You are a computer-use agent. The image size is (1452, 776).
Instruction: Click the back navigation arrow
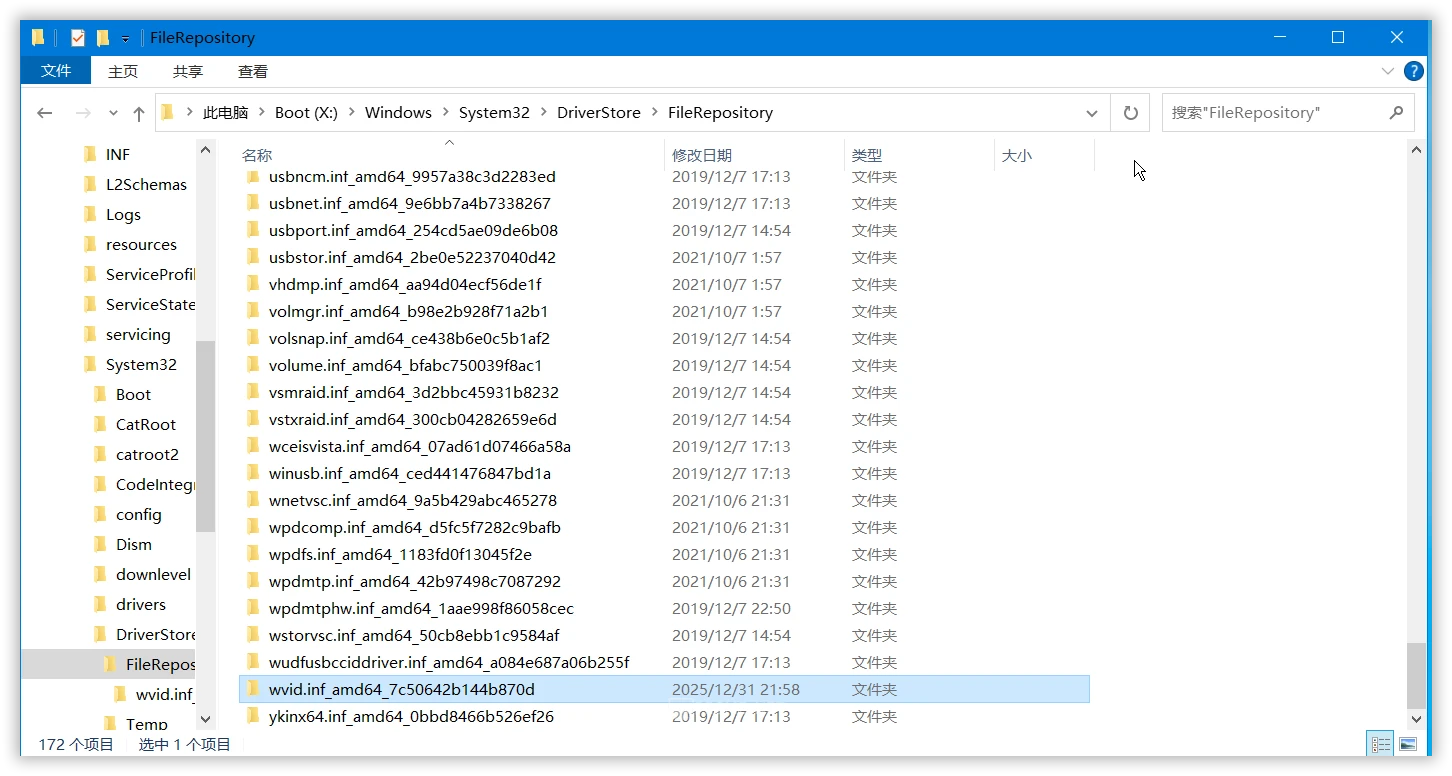[44, 112]
